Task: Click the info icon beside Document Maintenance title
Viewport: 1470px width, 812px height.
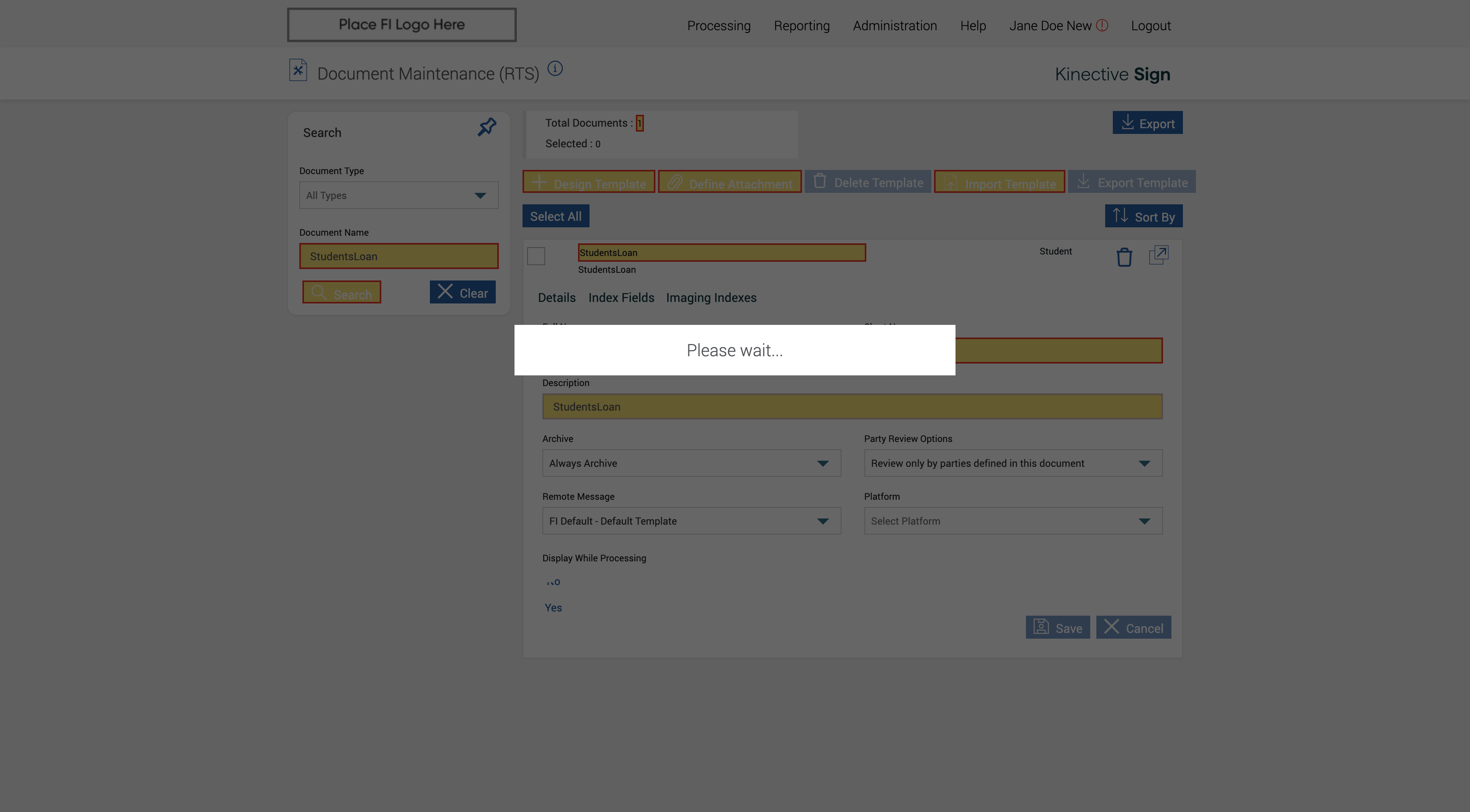Action: (555, 69)
